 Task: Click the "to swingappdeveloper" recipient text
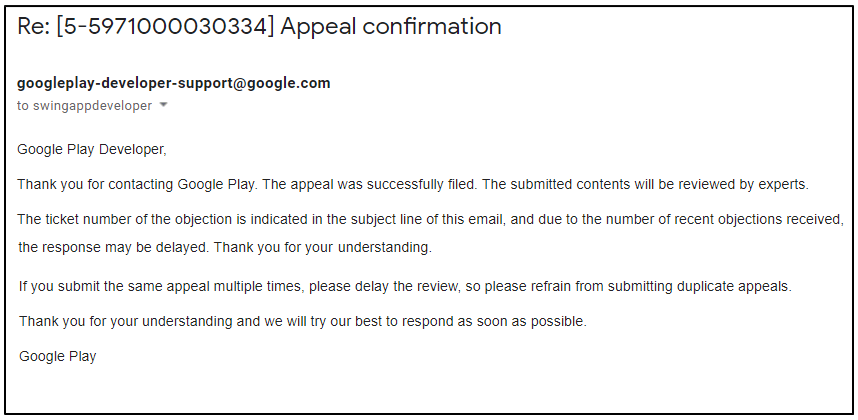pos(85,106)
